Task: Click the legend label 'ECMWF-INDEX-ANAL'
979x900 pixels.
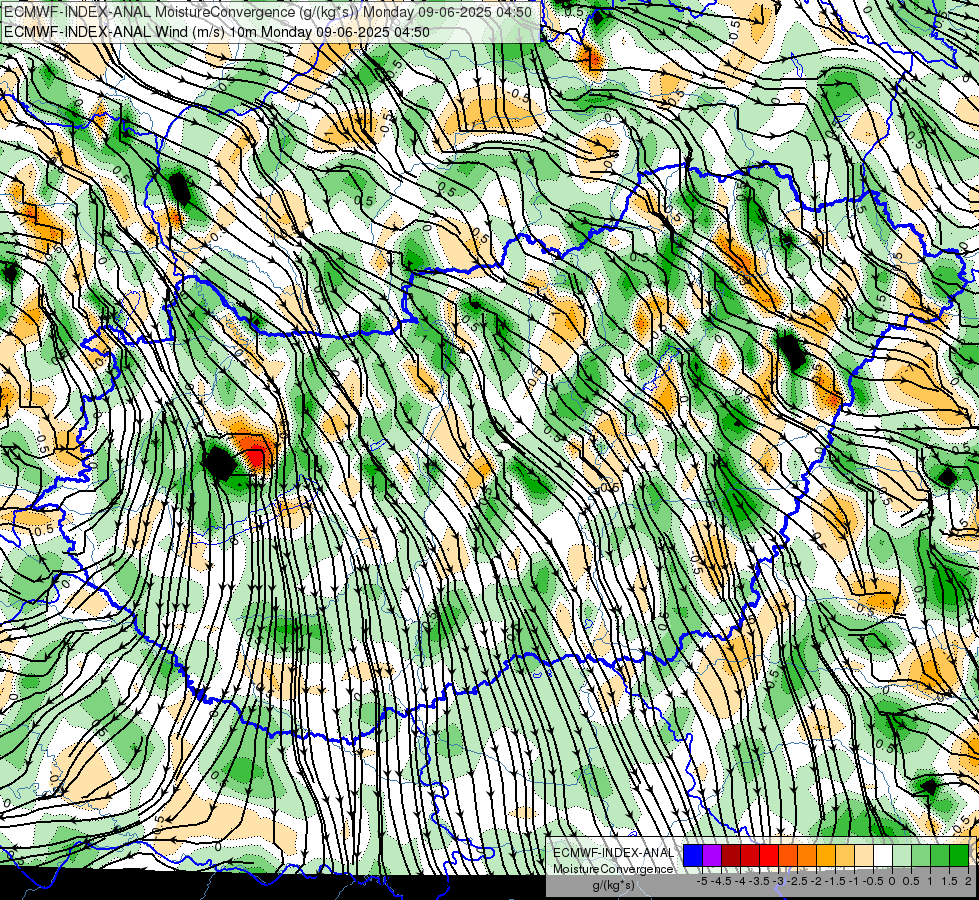Action: (613, 853)
